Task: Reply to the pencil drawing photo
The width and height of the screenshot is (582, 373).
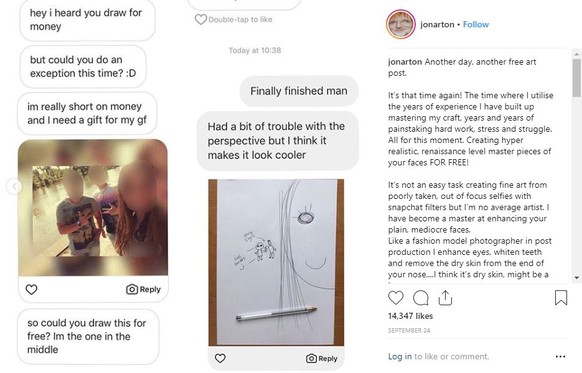Action: click(x=322, y=358)
